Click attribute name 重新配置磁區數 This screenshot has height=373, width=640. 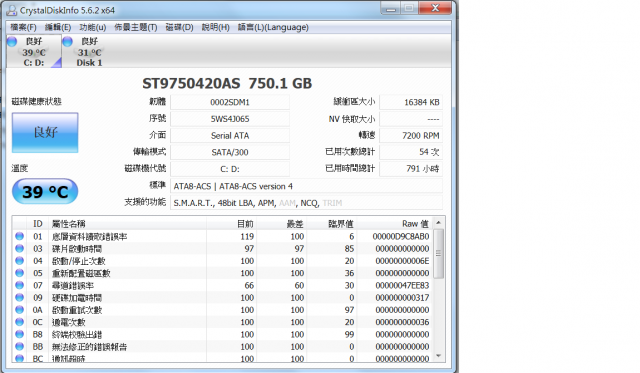(x=81, y=273)
